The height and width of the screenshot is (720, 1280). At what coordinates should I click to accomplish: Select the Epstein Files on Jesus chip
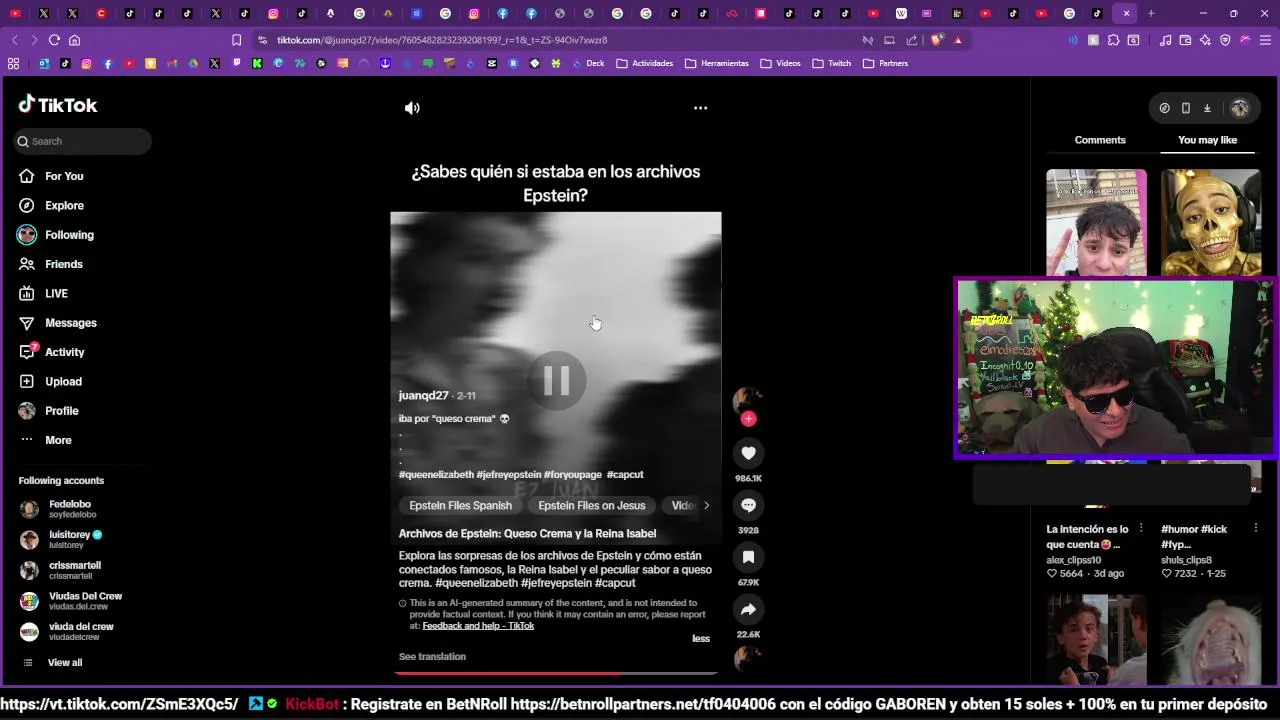[x=591, y=505]
